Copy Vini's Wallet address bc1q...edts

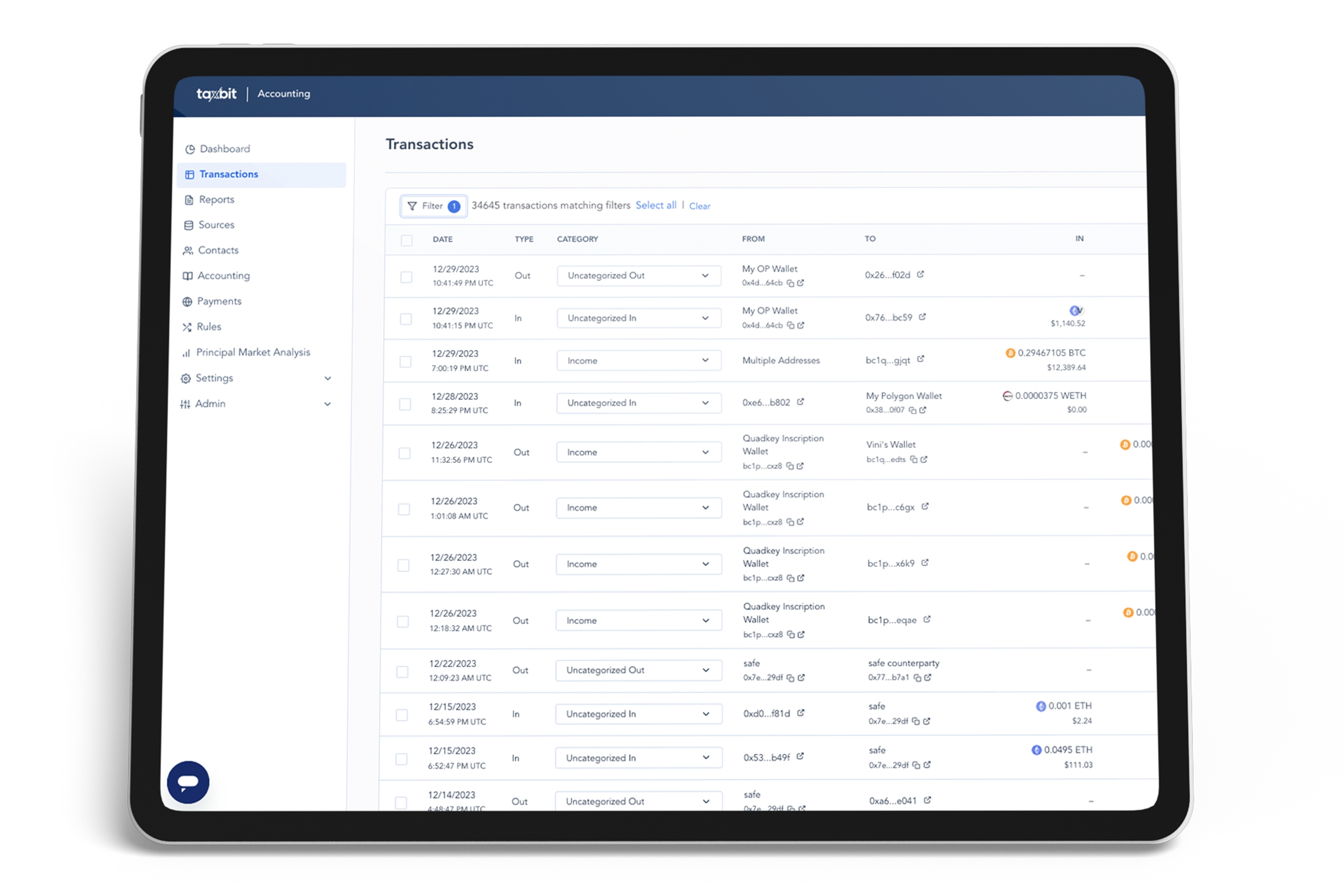pyautogui.click(x=913, y=460)
